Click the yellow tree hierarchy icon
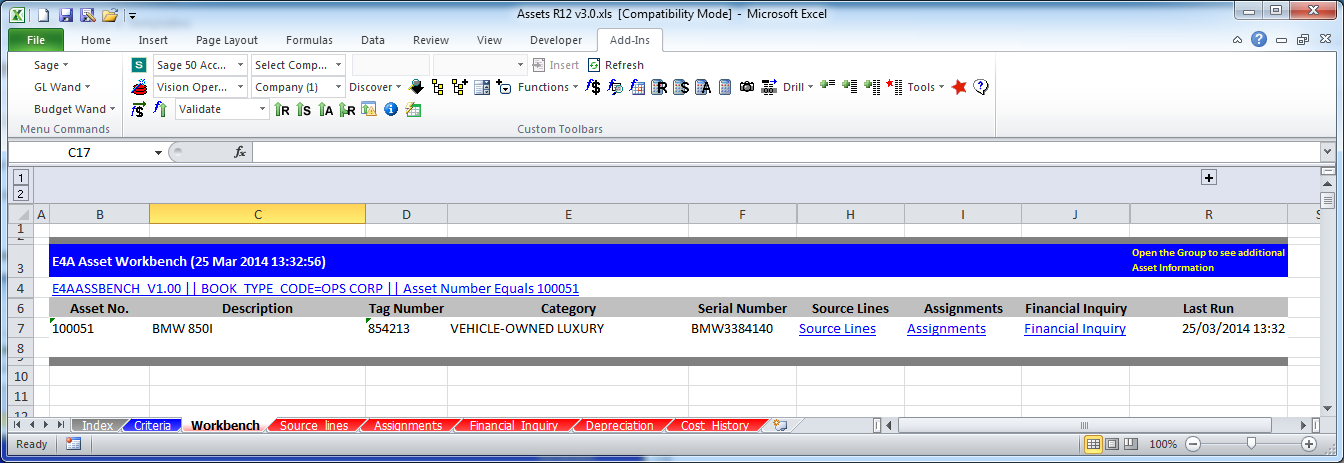 439,87
